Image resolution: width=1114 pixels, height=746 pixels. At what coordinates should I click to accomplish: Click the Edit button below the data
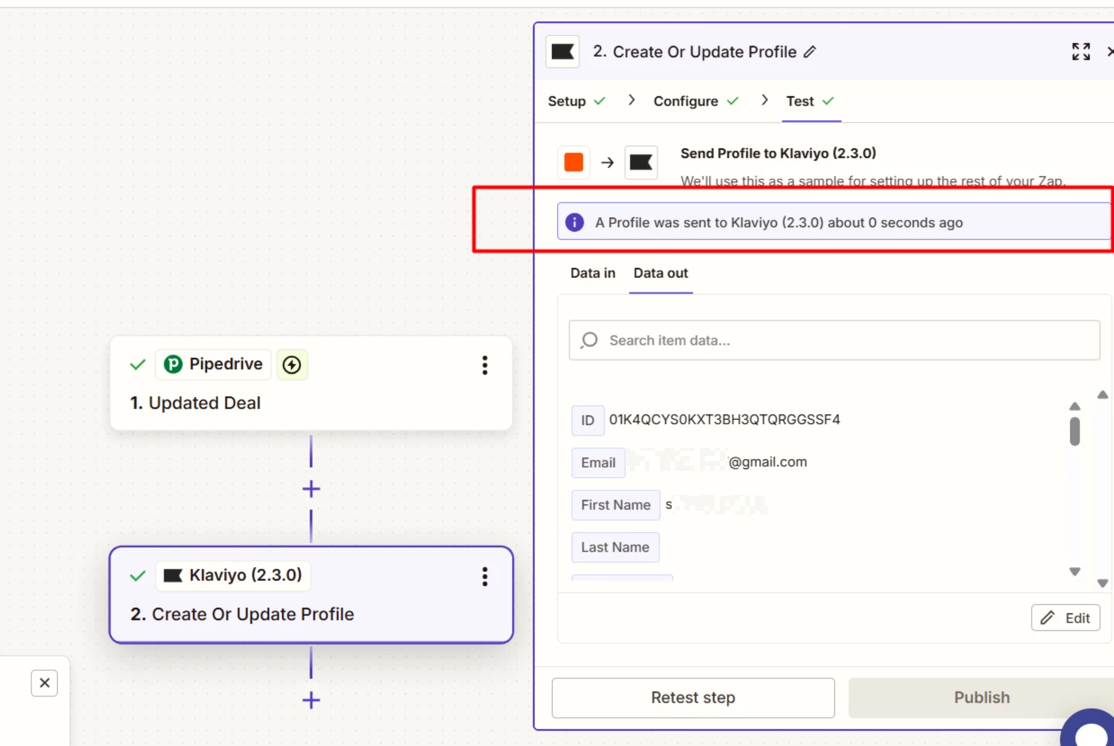[1066, 618]
